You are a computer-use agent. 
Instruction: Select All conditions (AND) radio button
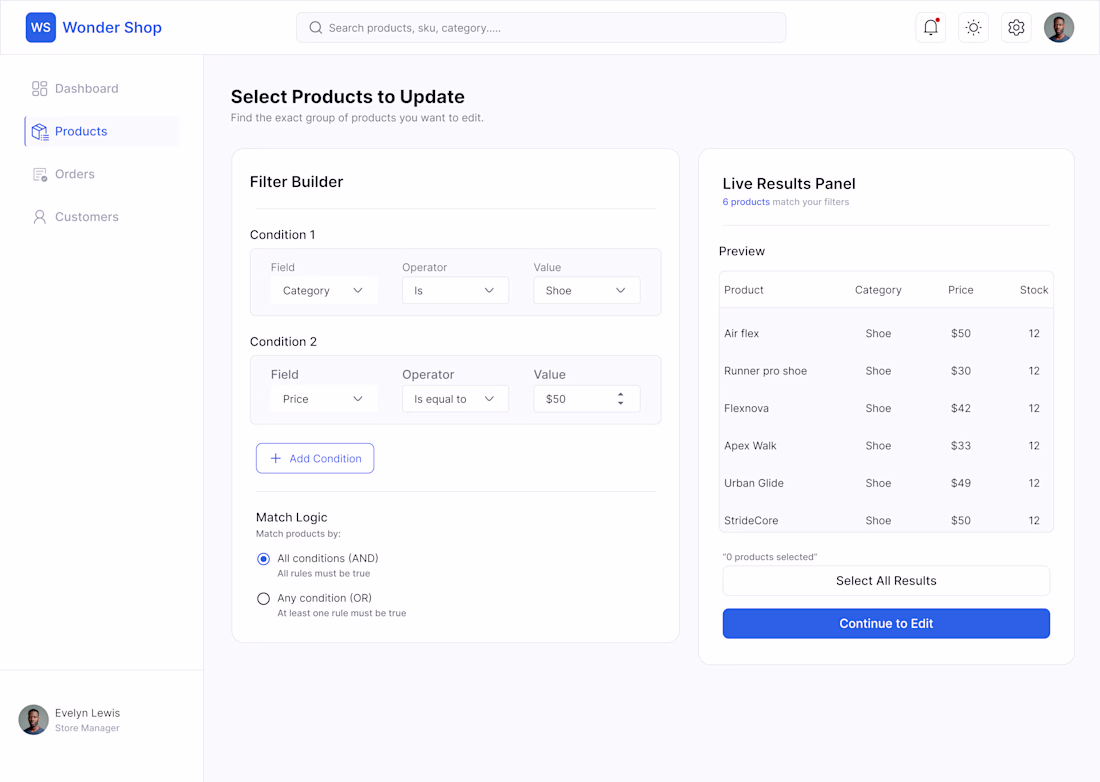pyautogui.click(x=264, y=559)
